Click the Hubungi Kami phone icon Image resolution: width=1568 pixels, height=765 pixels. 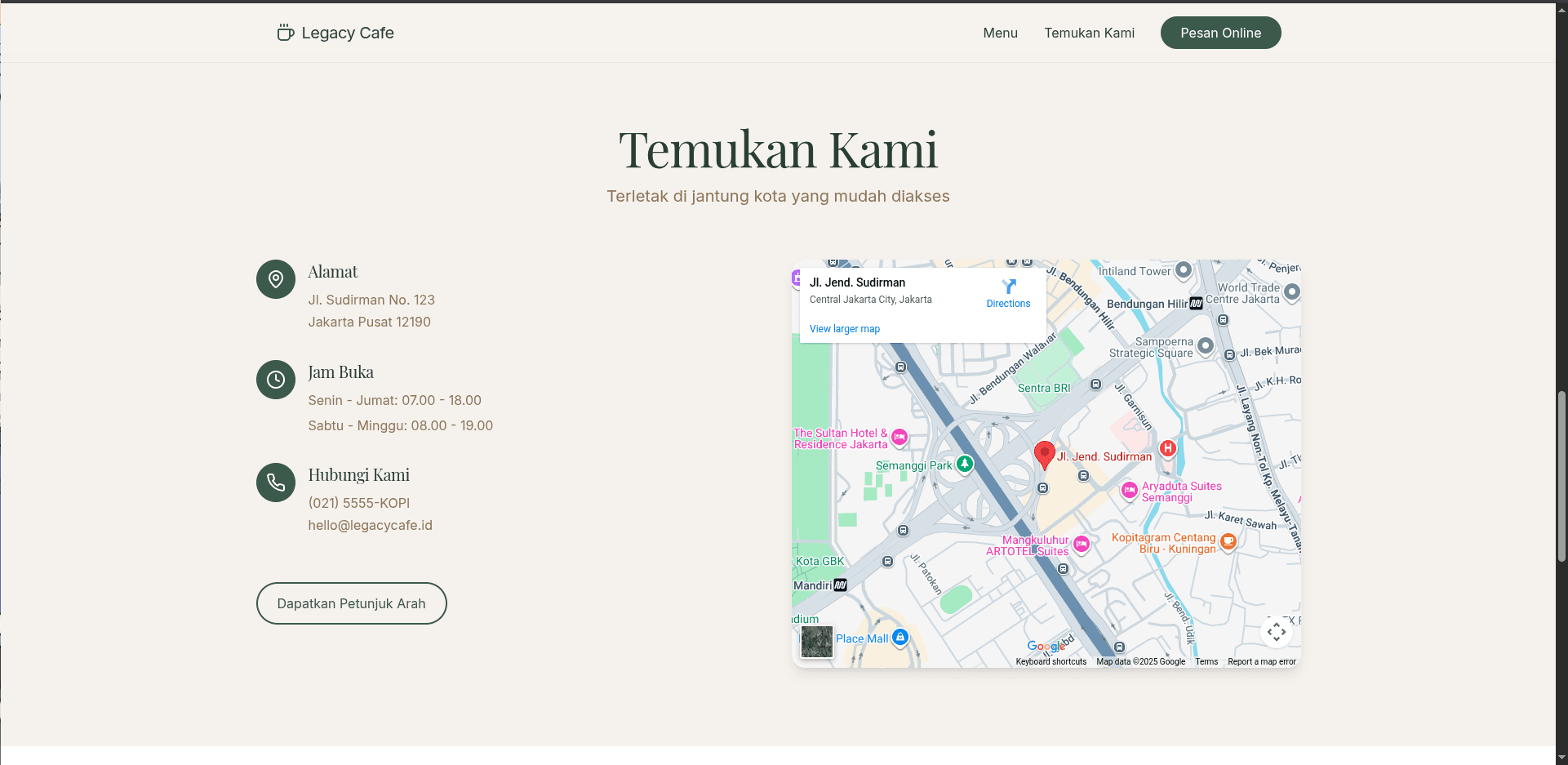276,483
